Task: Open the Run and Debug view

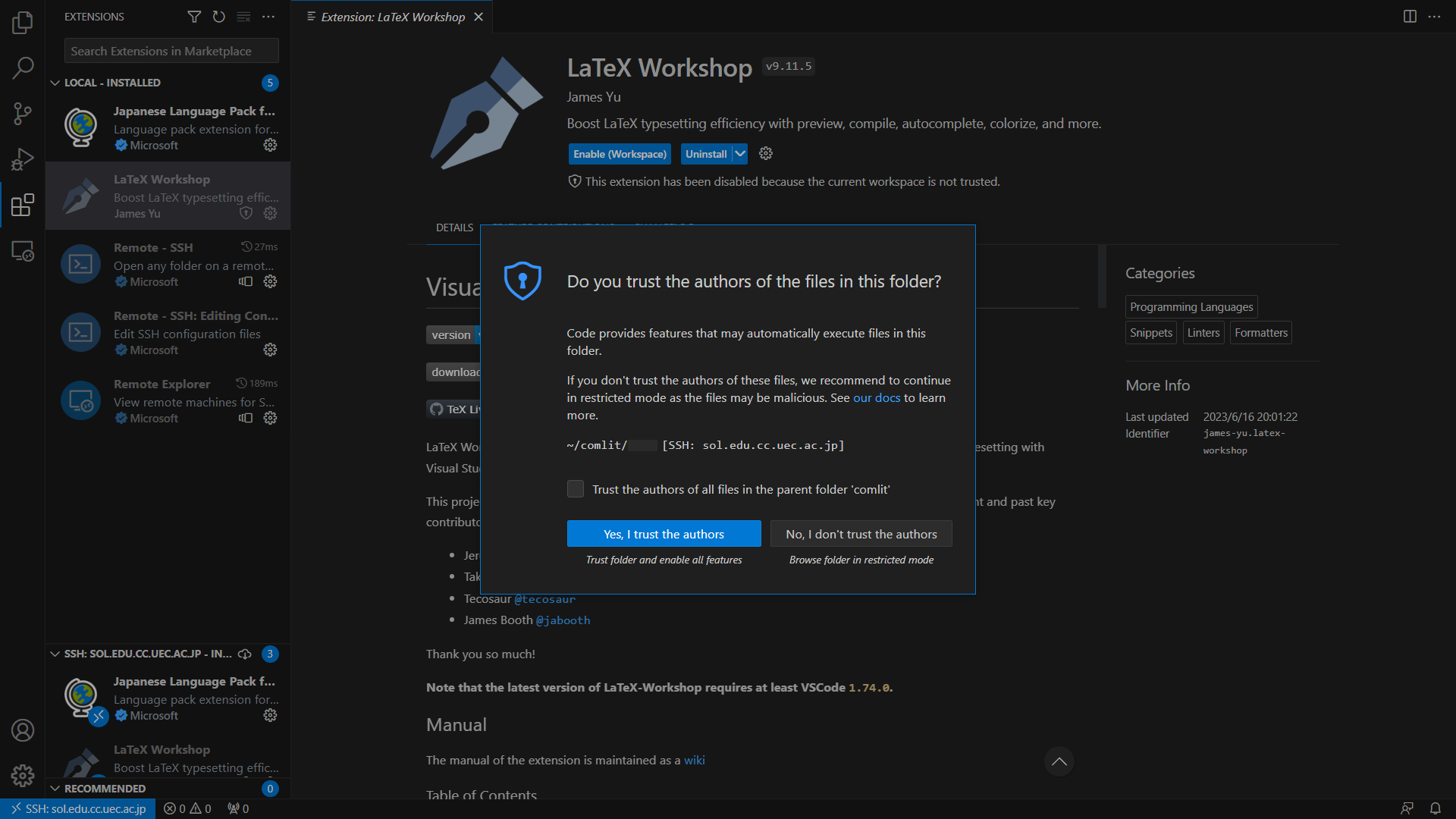Action: (23, 159)
